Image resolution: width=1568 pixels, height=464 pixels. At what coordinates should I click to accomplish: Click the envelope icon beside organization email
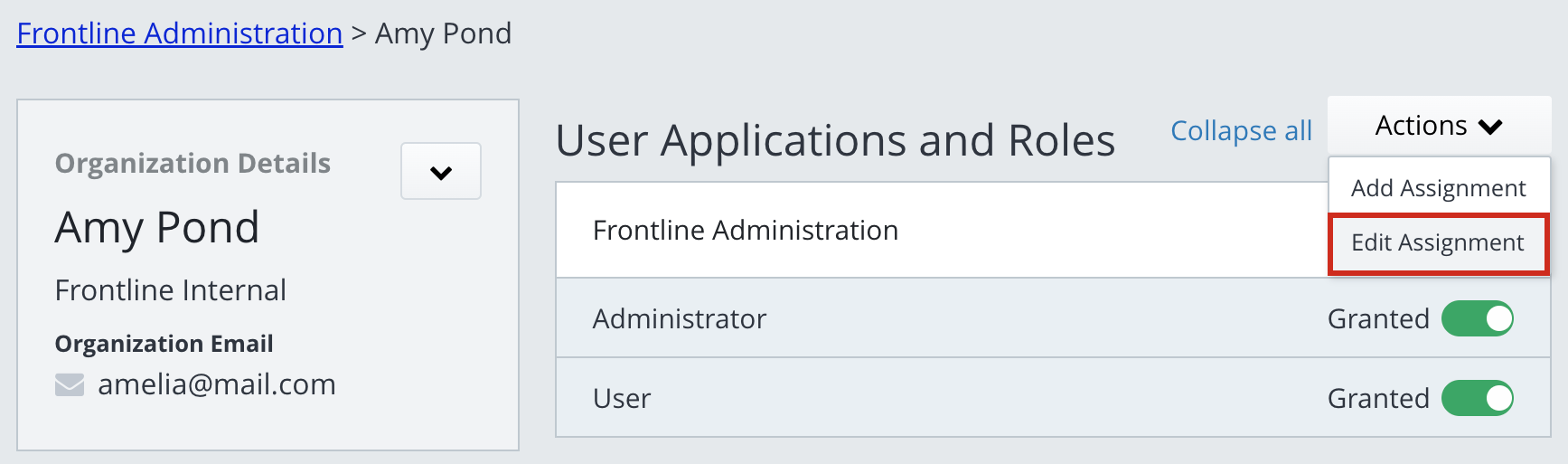(70, 385)
